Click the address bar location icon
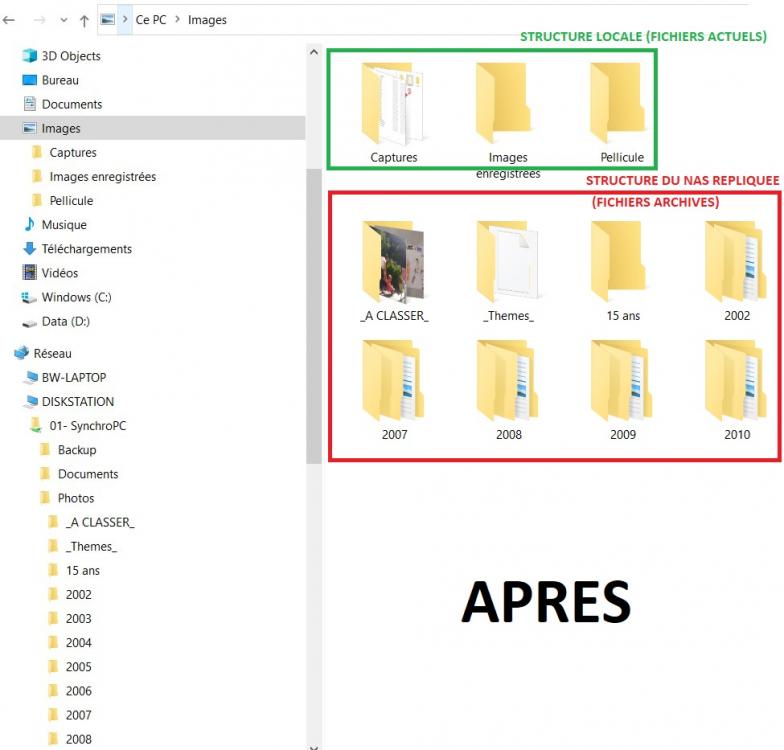 click(108, 20)
